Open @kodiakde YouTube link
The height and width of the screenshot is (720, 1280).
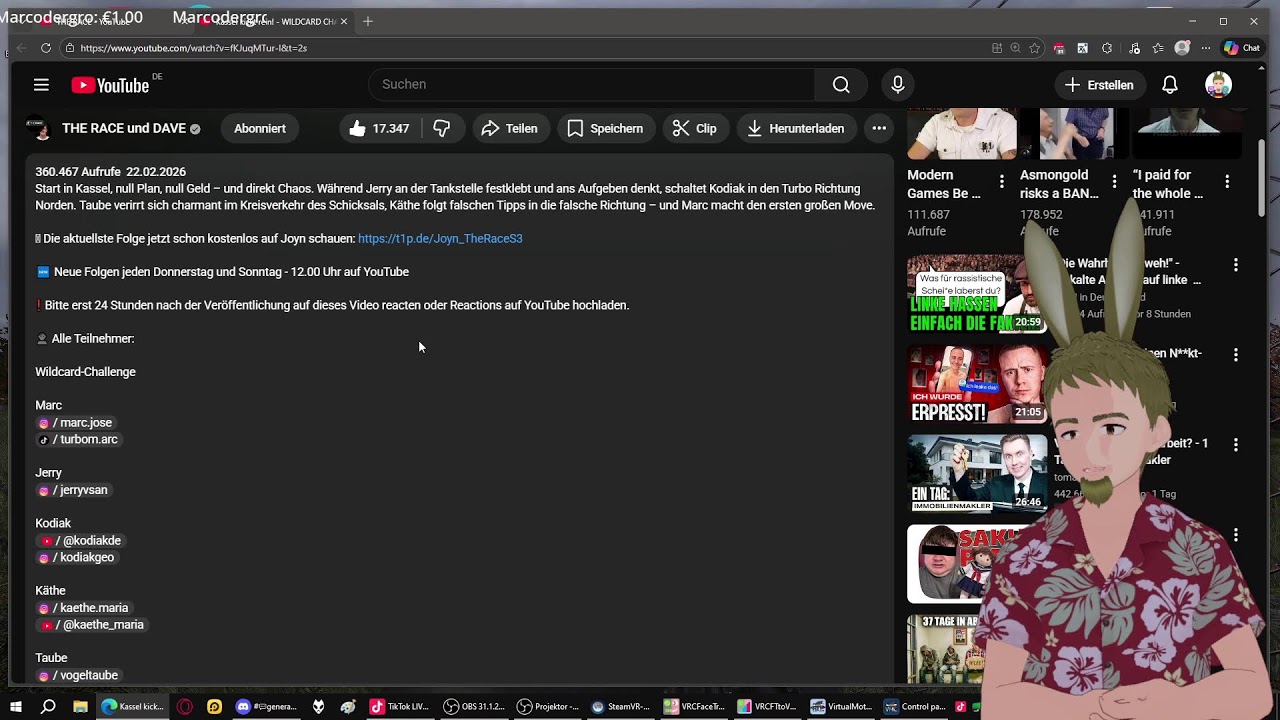click(x=81, y=541)
